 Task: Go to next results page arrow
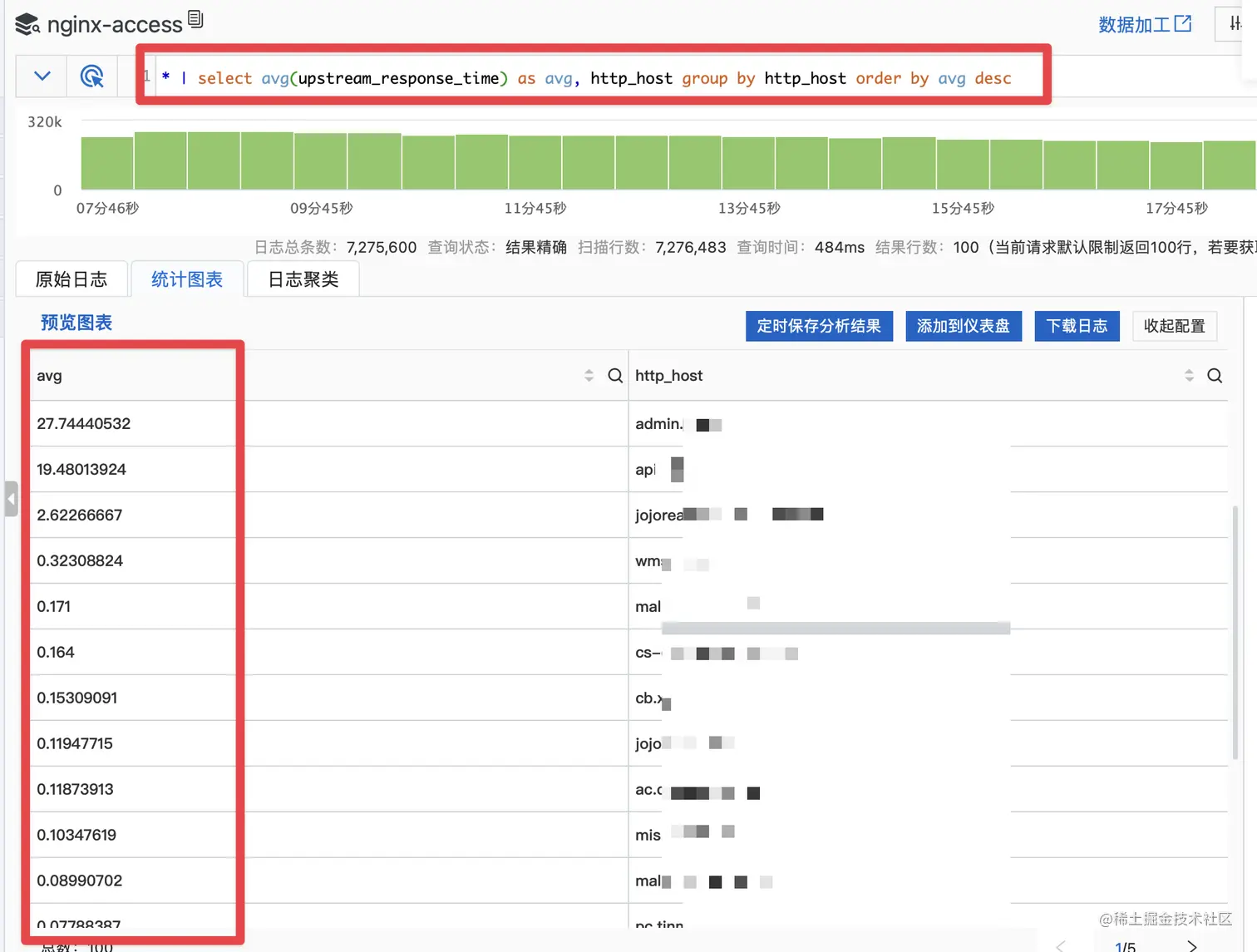pyautogui.click(x=1192, y=945)
